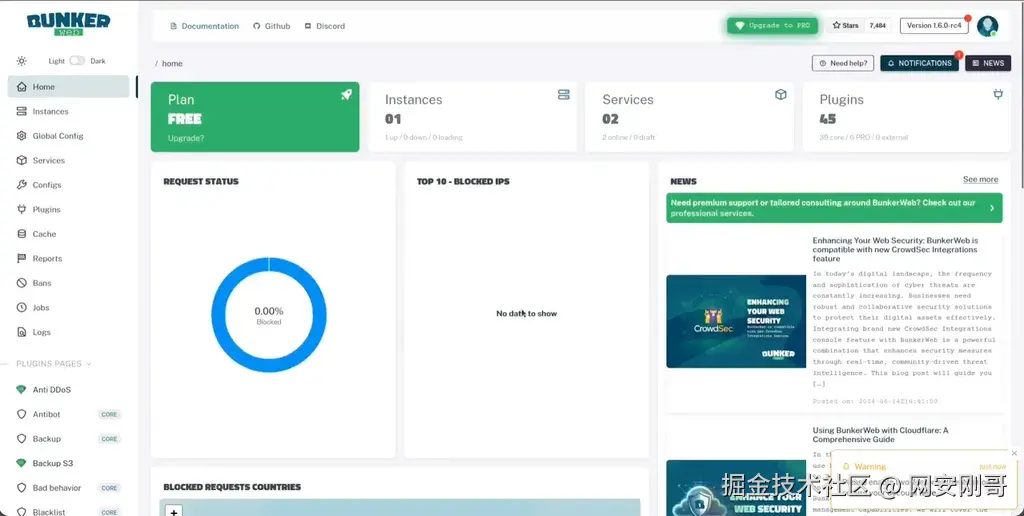The width and height of the screenshot is (1024, 516).
Task: Click the plug icon on Plugins card
Action: tap(998, 95)
